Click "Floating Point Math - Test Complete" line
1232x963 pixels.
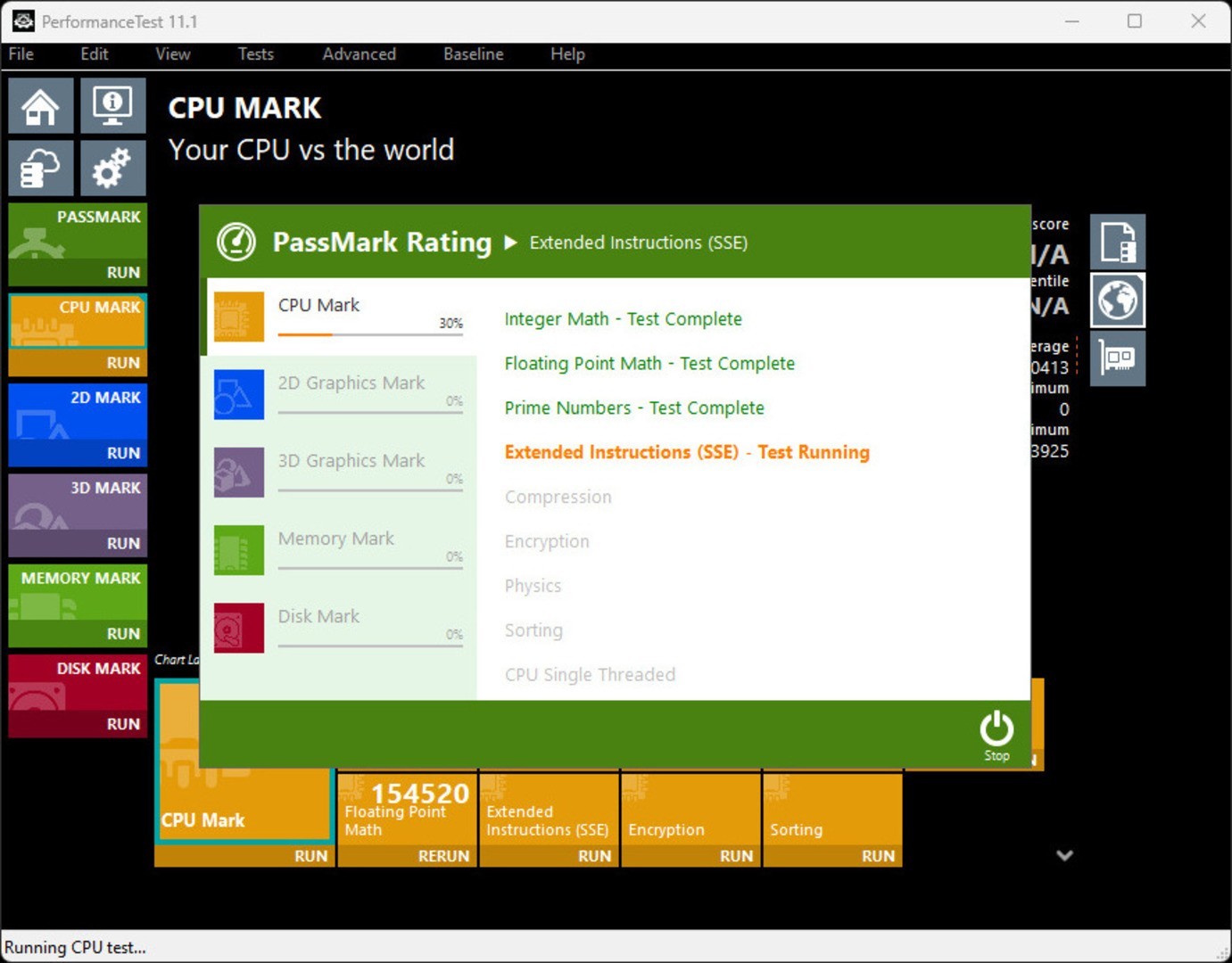(x=649, y=364)
